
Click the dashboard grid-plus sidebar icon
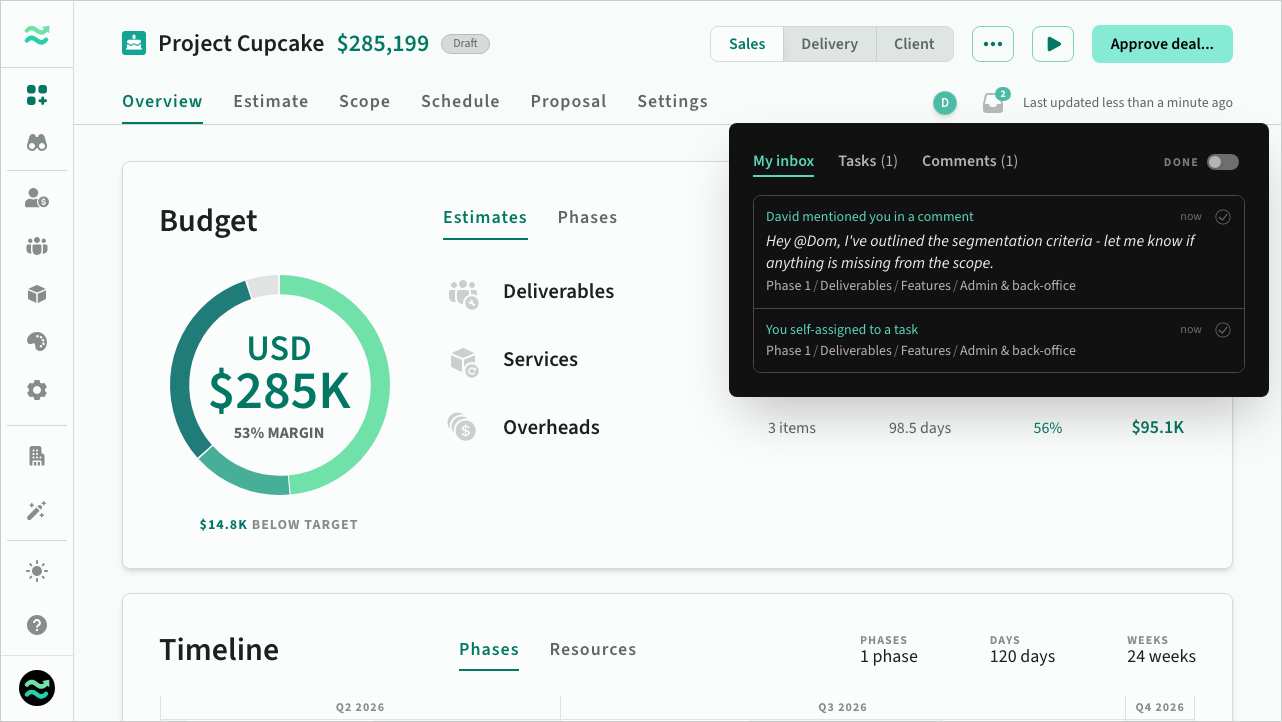pos(37,96)
